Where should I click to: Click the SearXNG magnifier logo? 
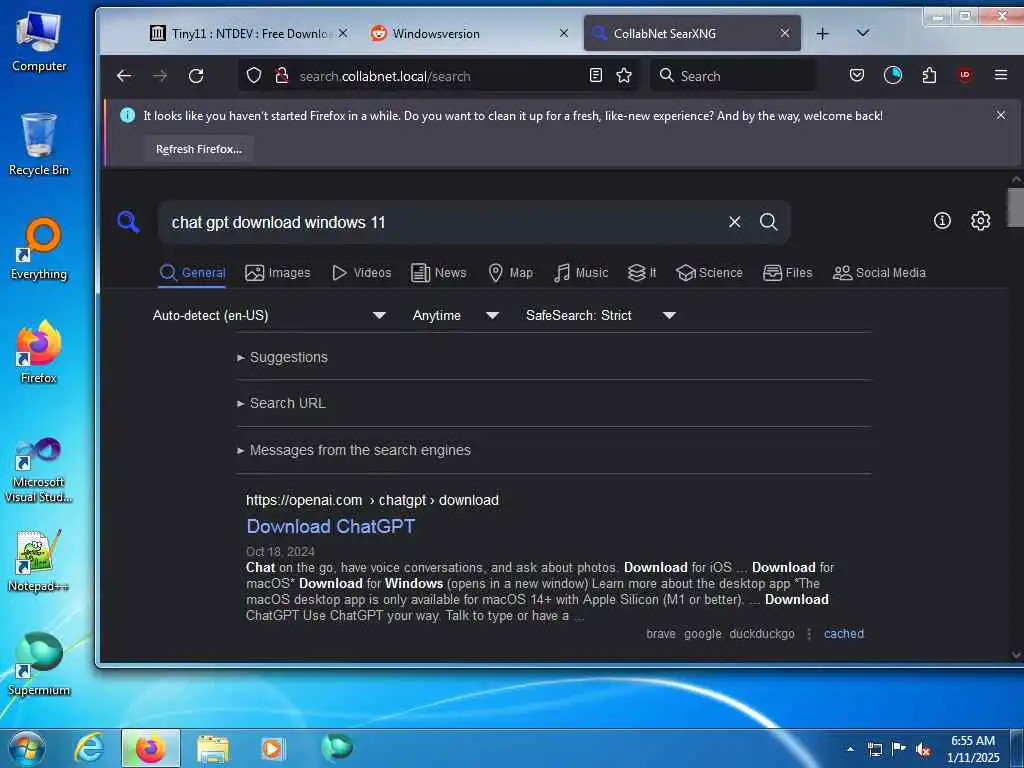coord(128,222)
